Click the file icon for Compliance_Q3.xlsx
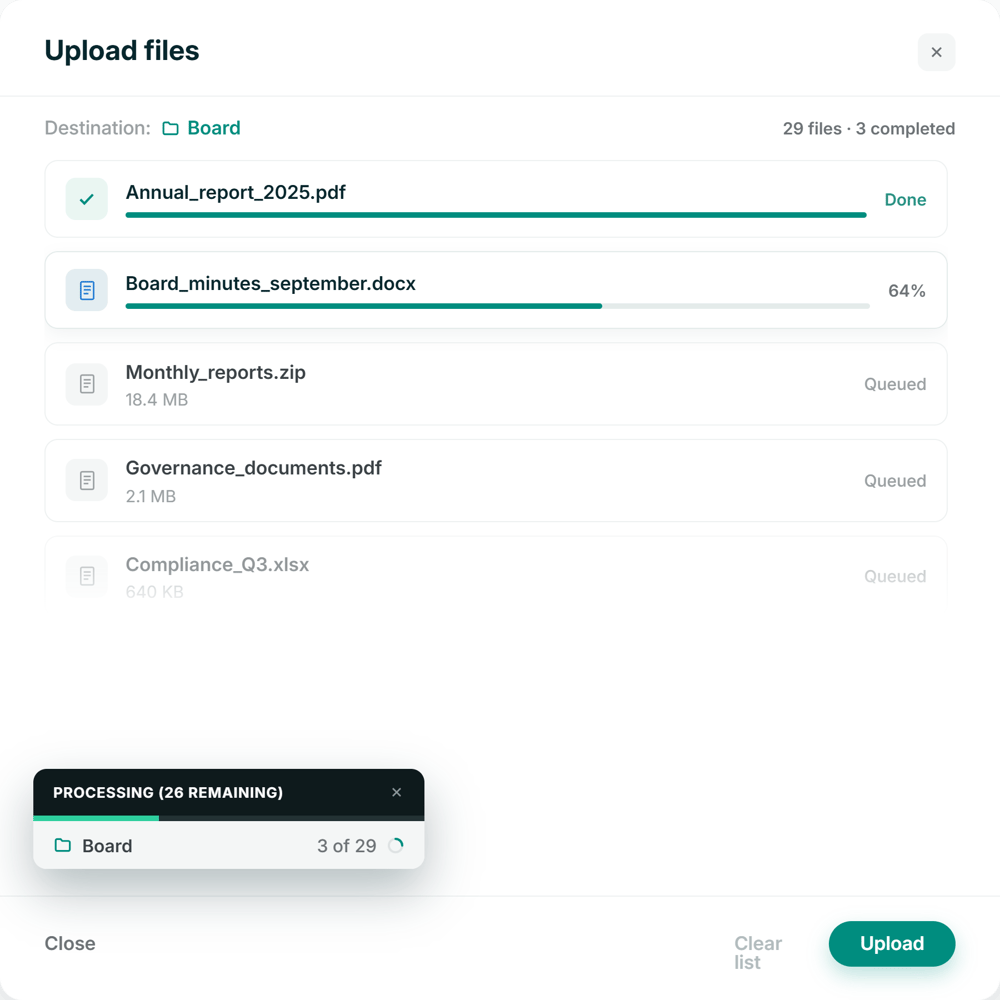This screenshot has width=1000, height=1000. point(87,576)
